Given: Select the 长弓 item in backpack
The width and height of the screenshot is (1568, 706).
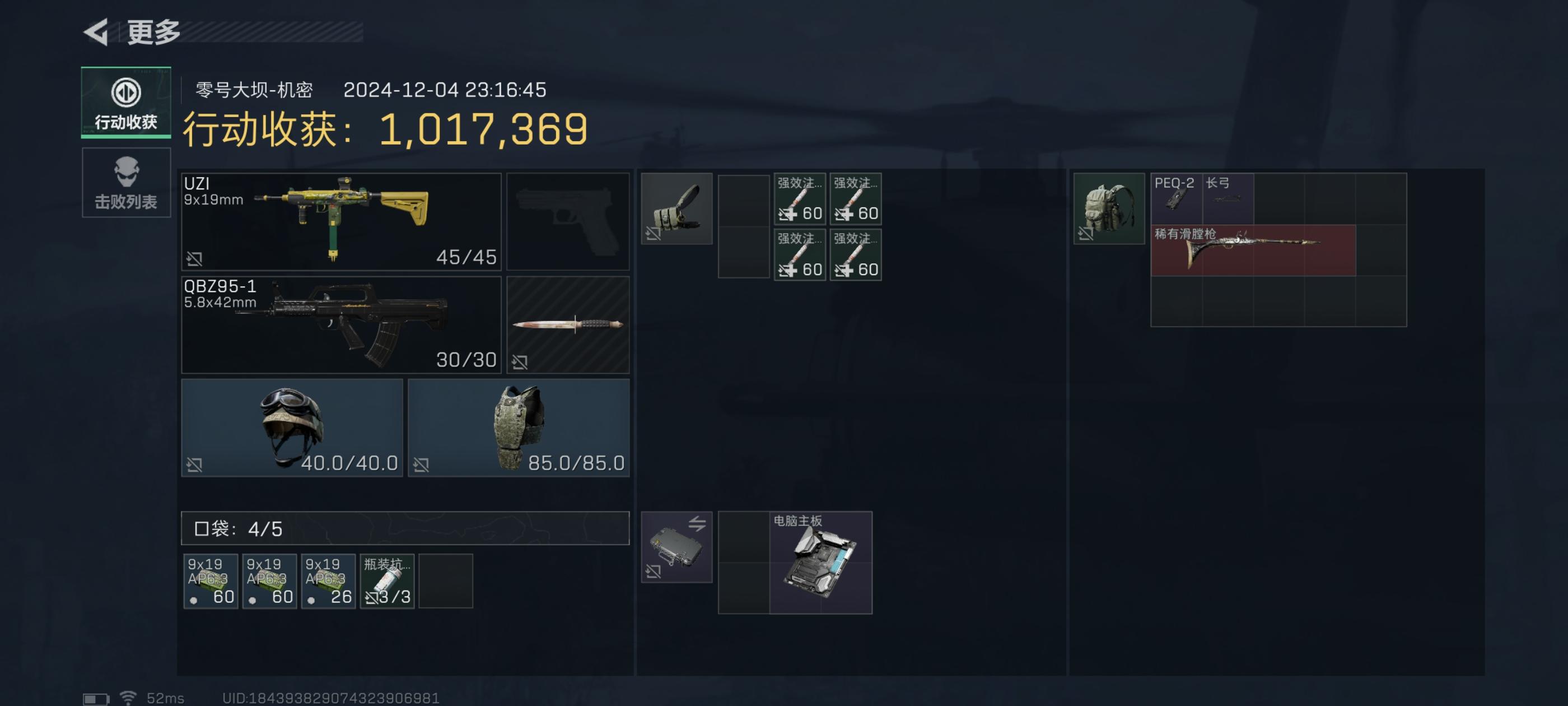Looking at the screenshot, I should 1228,198.
